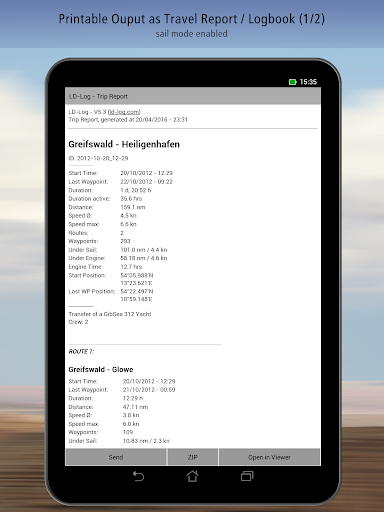Select the ROUTE 1 section label
384x512 pixels.
click(81, 352)
